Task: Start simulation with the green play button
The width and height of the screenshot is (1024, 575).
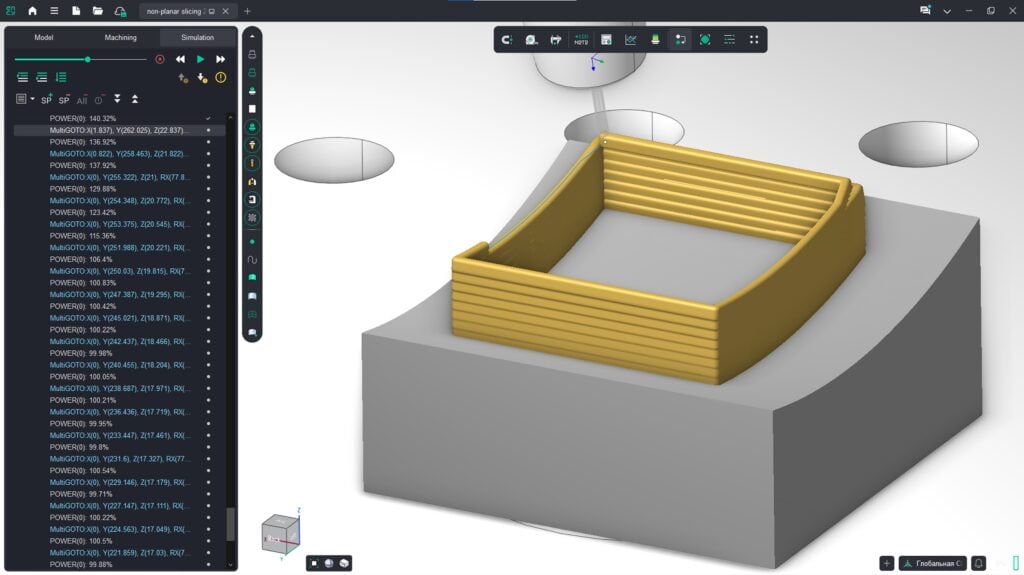Action: pyautogui.click(x=200, y=59)
